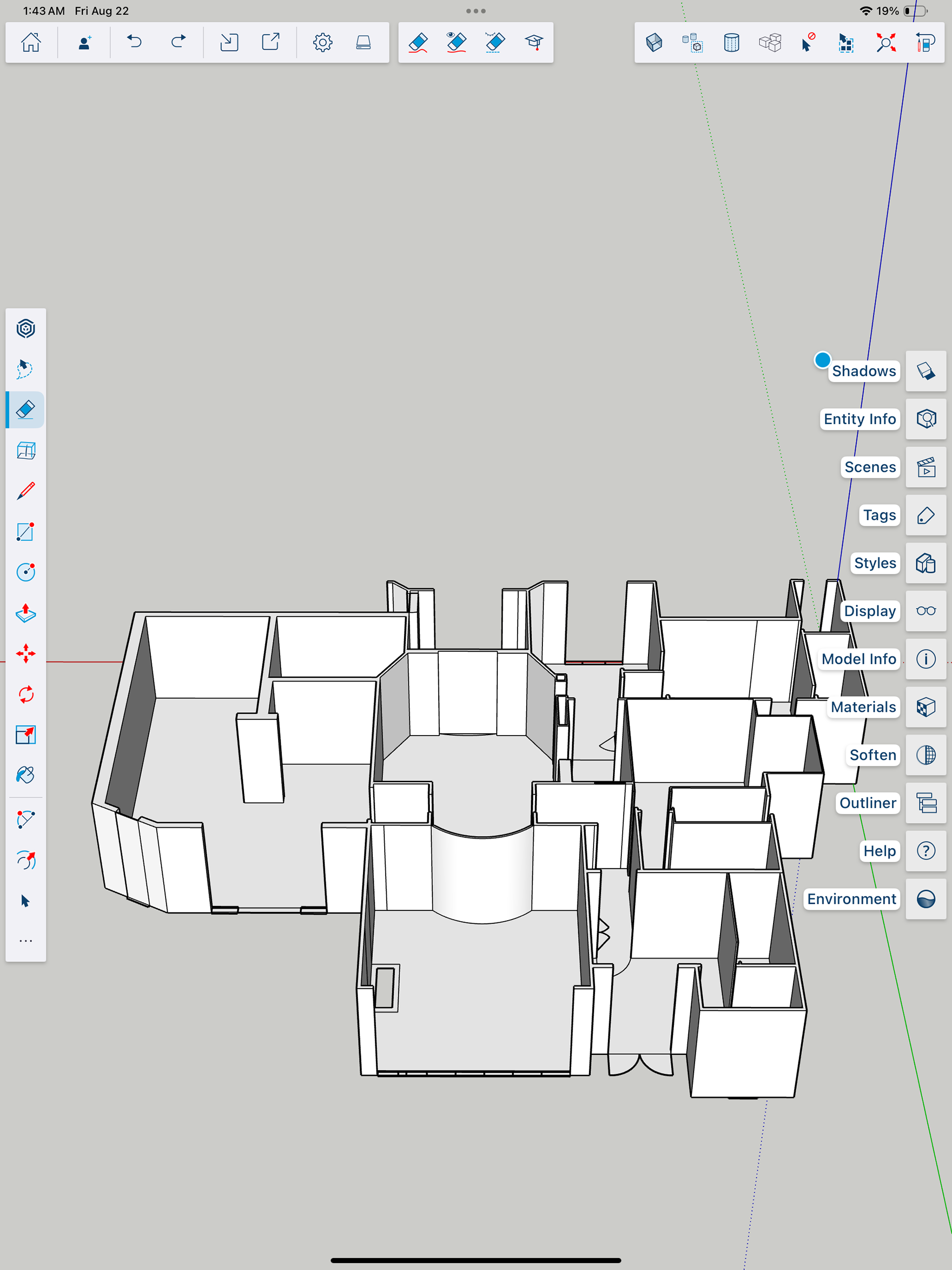The height and width of the screenshot is (1270, 952).
Task: Pick the Paint Bucket tool
Action: click(x=26, y=776)
